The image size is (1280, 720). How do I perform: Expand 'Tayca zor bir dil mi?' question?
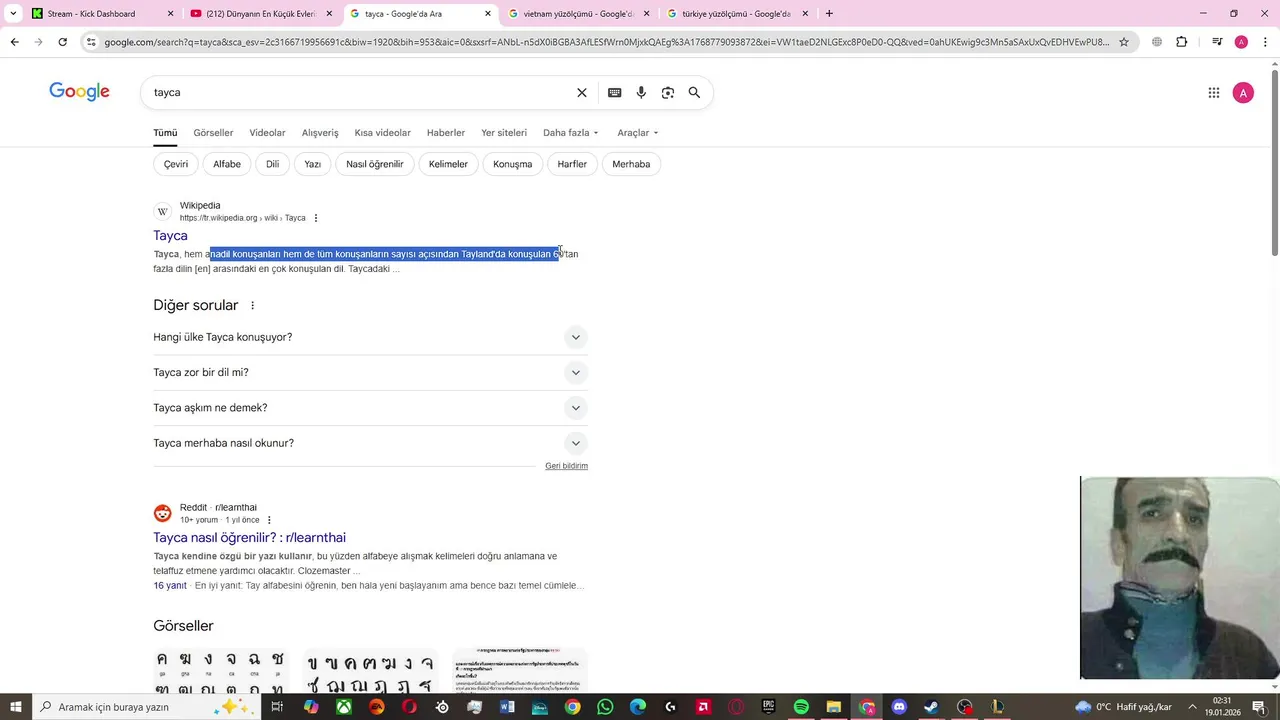coord(370,372)
